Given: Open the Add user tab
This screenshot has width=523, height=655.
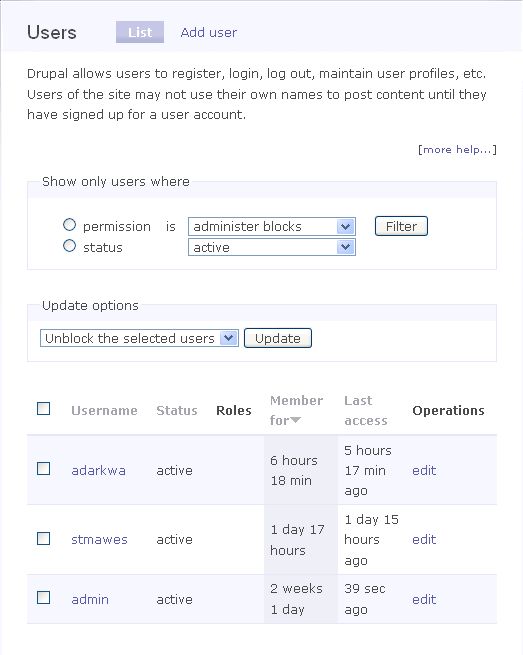Looking at the screenshot, I should coord(208,33).
